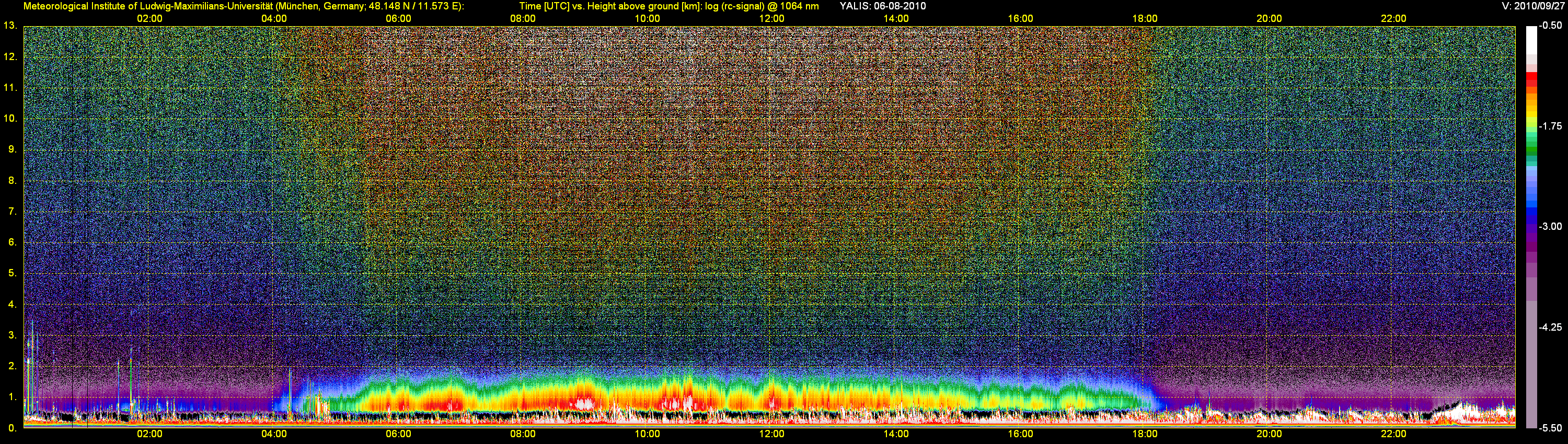Click the -1.75 color scale value

coord(1551,126)
